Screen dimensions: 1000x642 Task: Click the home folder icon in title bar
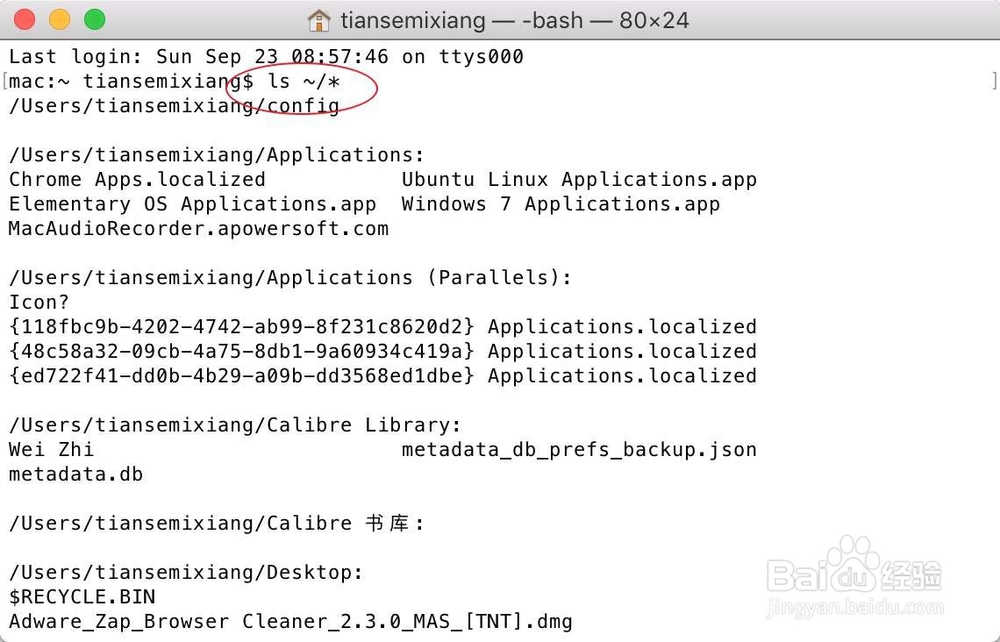[x=318, y=20]
